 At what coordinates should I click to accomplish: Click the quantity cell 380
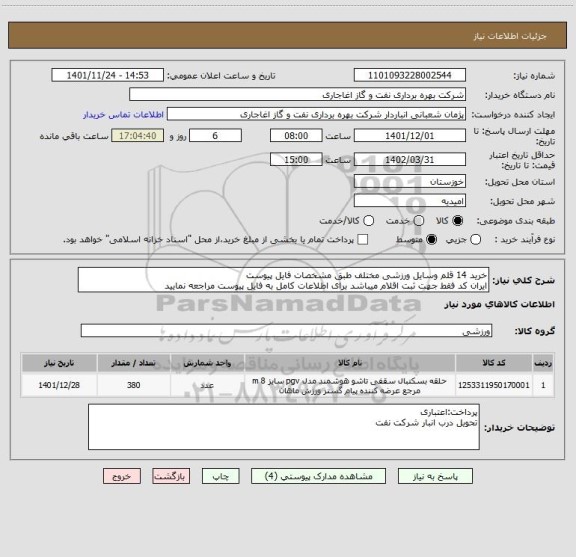134,385
